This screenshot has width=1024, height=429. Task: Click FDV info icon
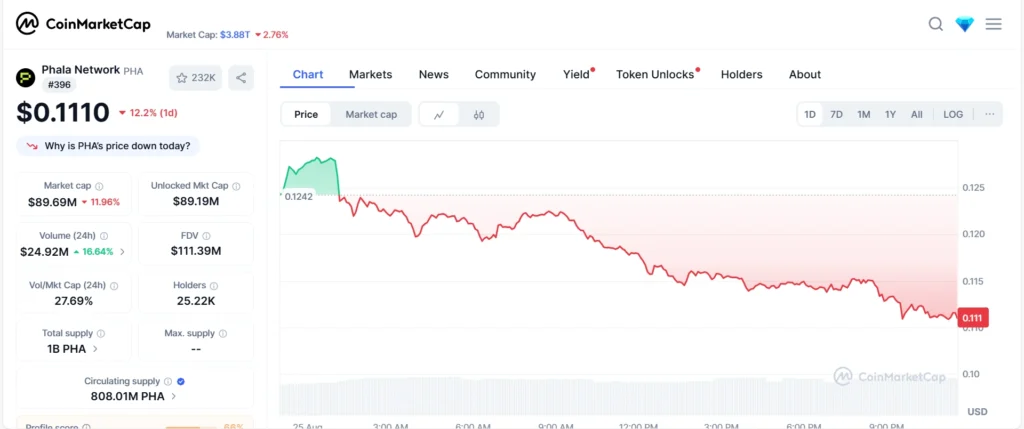pos(206,236)
